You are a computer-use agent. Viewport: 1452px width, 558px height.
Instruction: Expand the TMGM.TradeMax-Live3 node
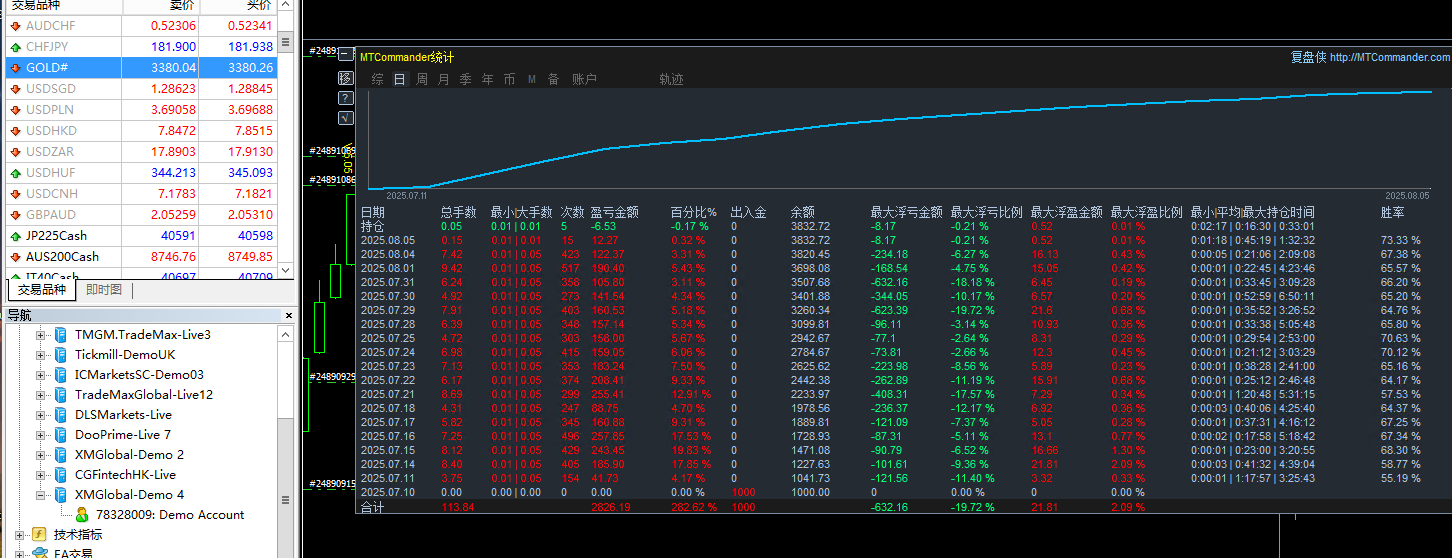pyautogui.click(x=41, y=334)
